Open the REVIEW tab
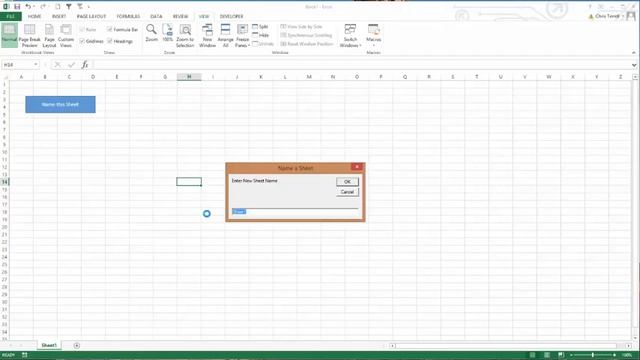The height and width of the screenshot is (360, 640). tap(180, 16)
